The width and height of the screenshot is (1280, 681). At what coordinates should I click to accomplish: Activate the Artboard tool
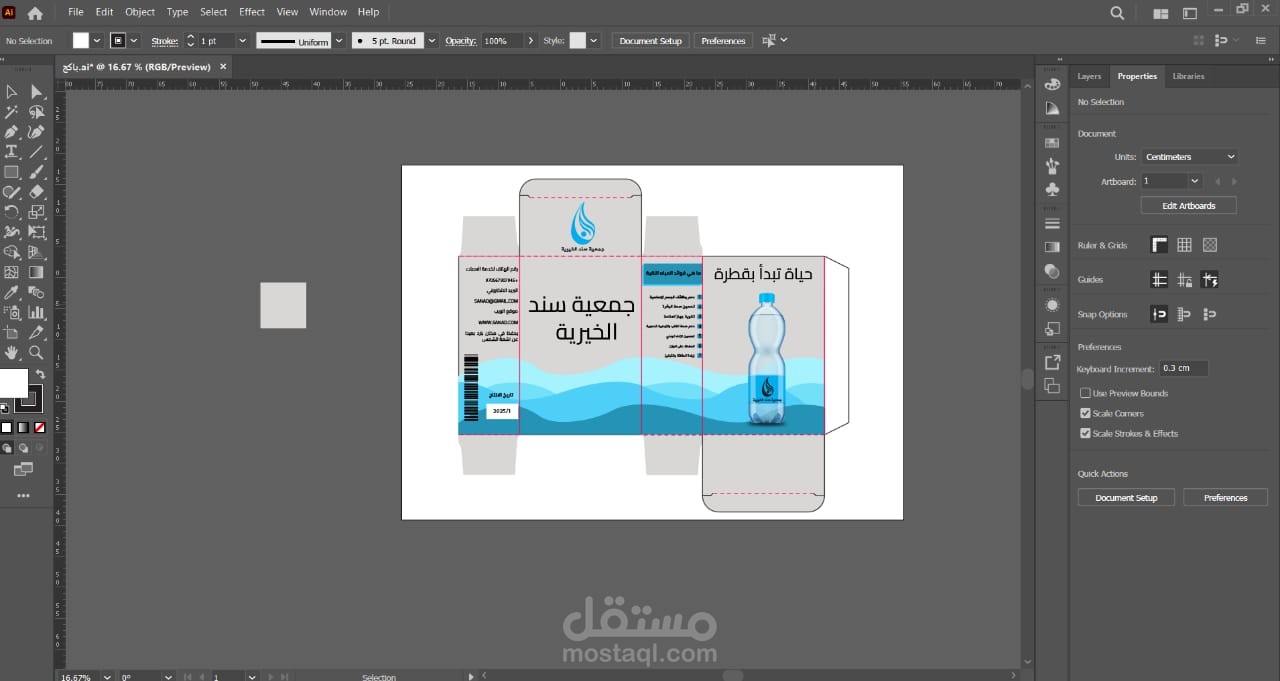12,332
